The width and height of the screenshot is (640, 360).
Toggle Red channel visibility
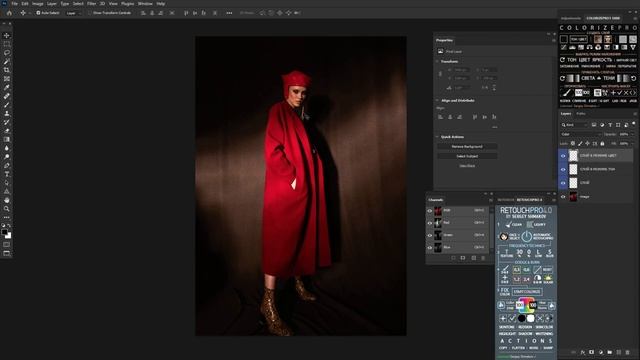point(429,223)
